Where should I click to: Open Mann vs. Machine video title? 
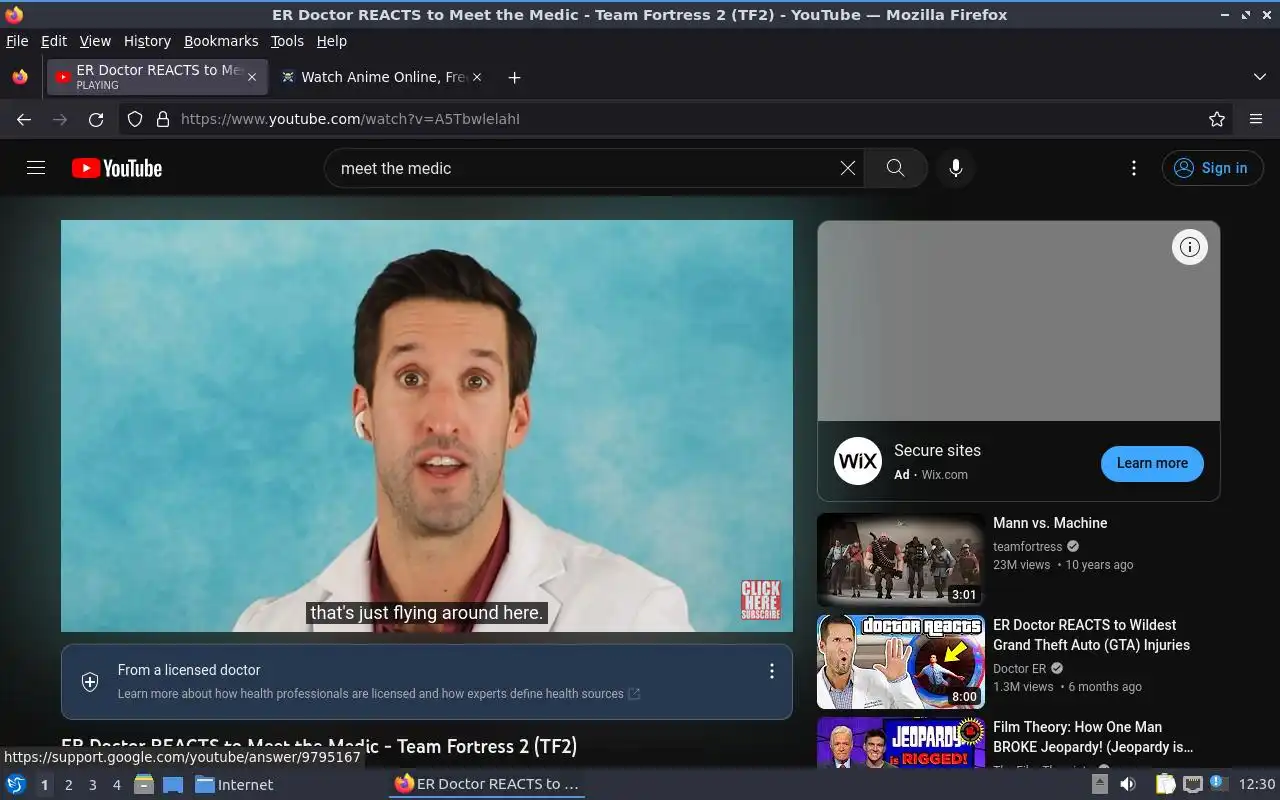click(1050, 523)
